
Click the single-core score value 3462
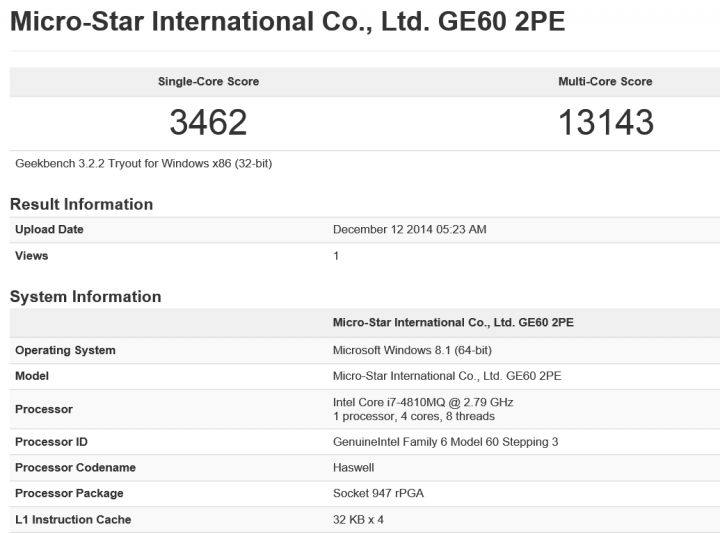[208, 122]
